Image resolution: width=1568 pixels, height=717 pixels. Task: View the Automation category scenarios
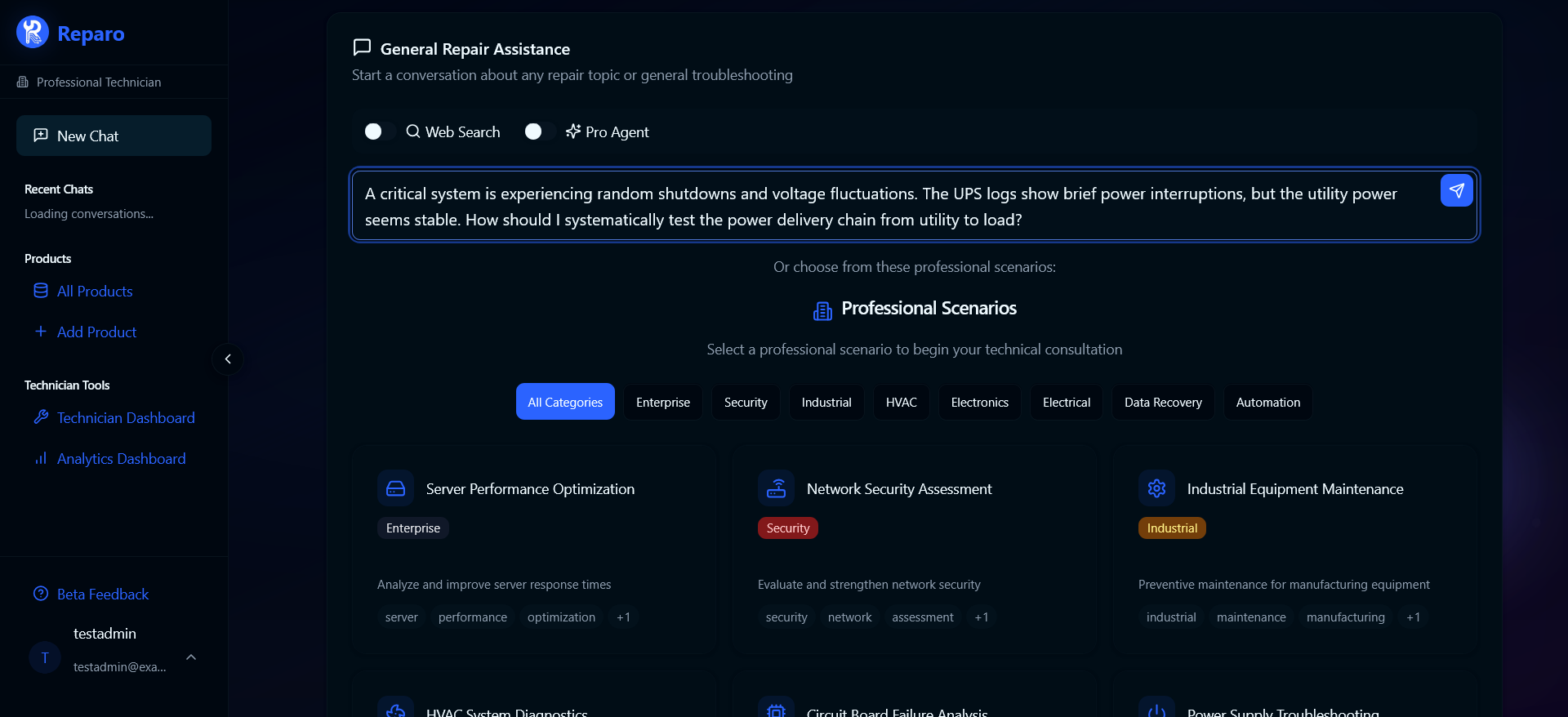coord(1268,402)
